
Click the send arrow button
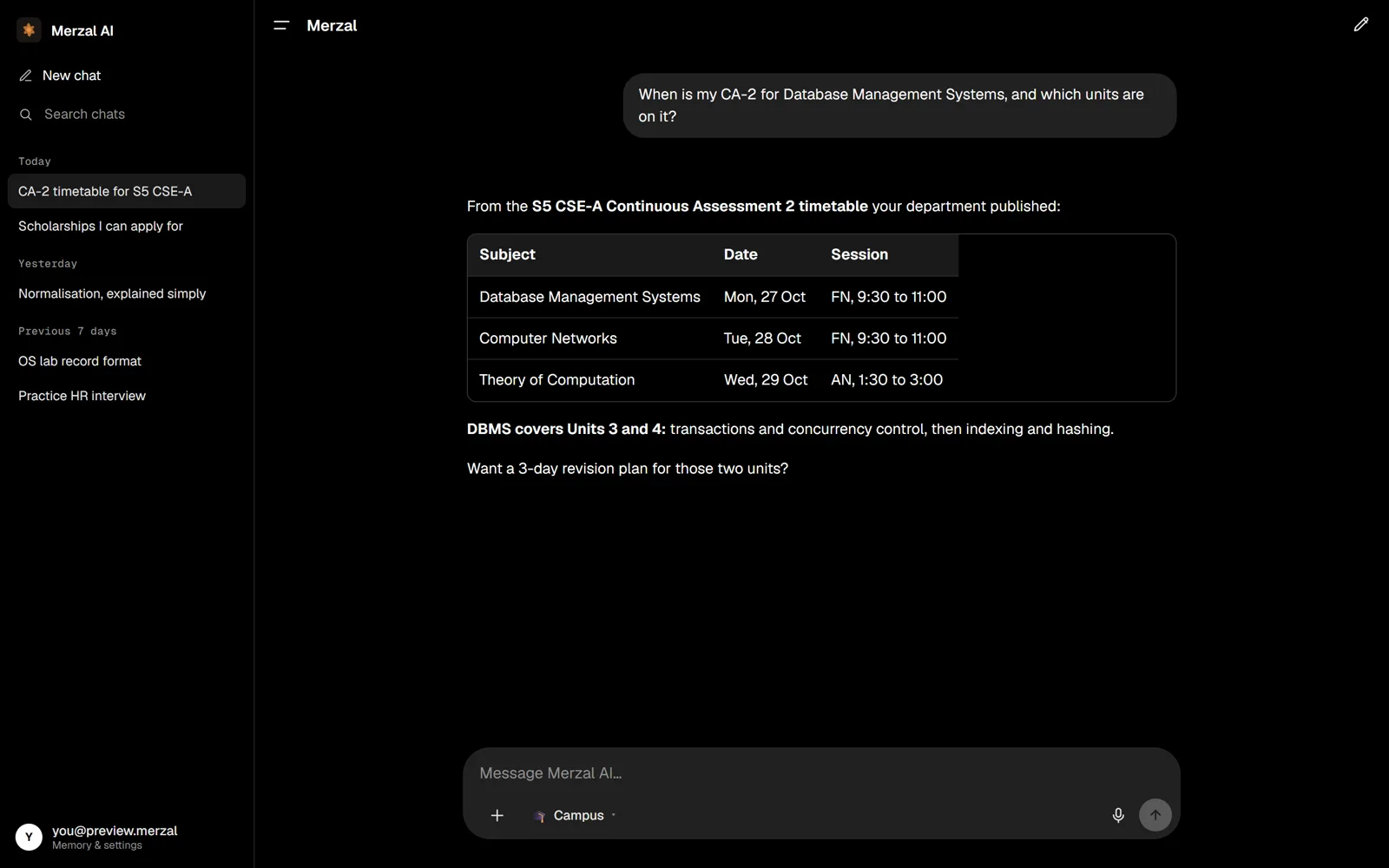[x=1155, y=815]
